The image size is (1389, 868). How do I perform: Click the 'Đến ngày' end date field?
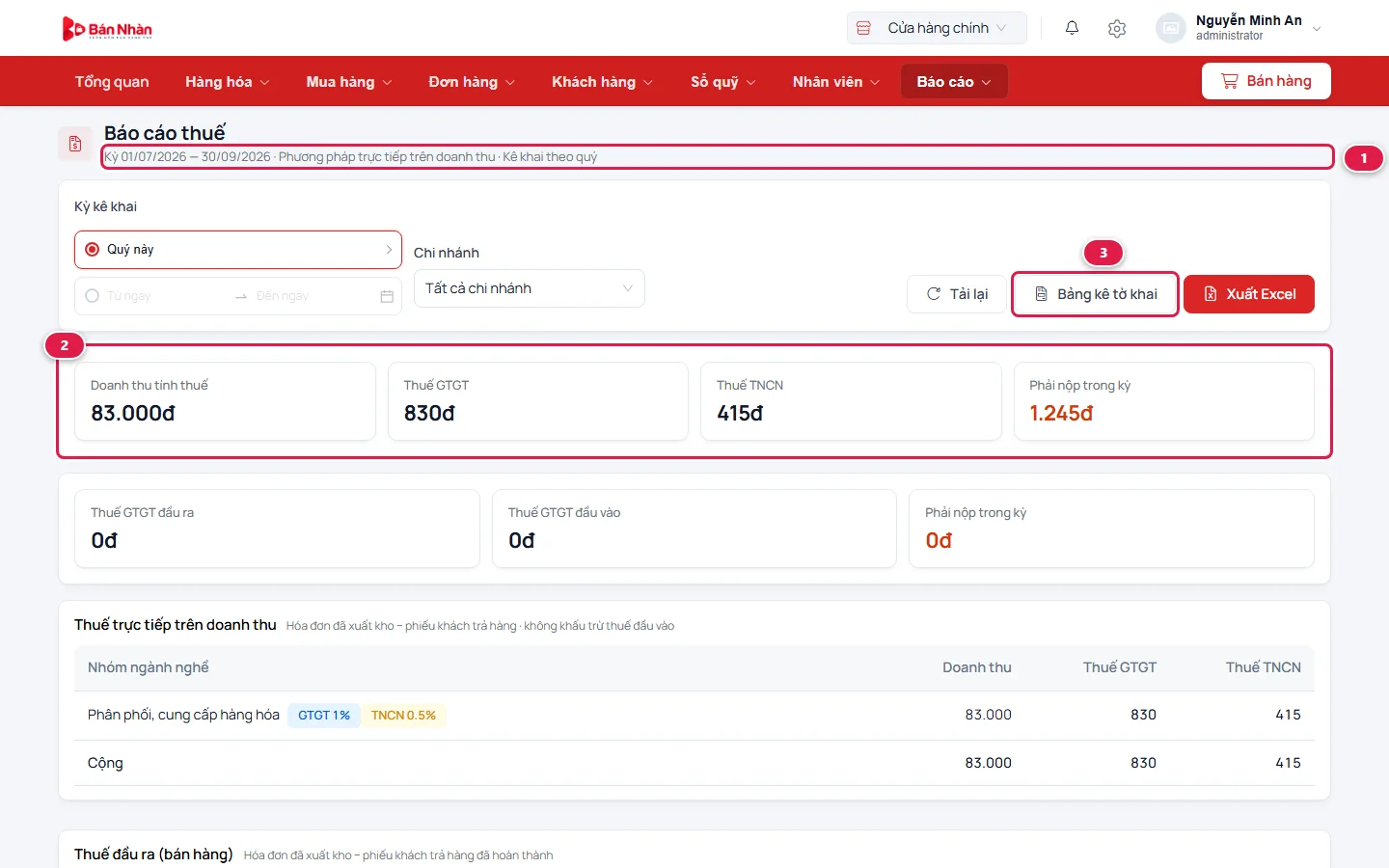(x=313, y=296)
